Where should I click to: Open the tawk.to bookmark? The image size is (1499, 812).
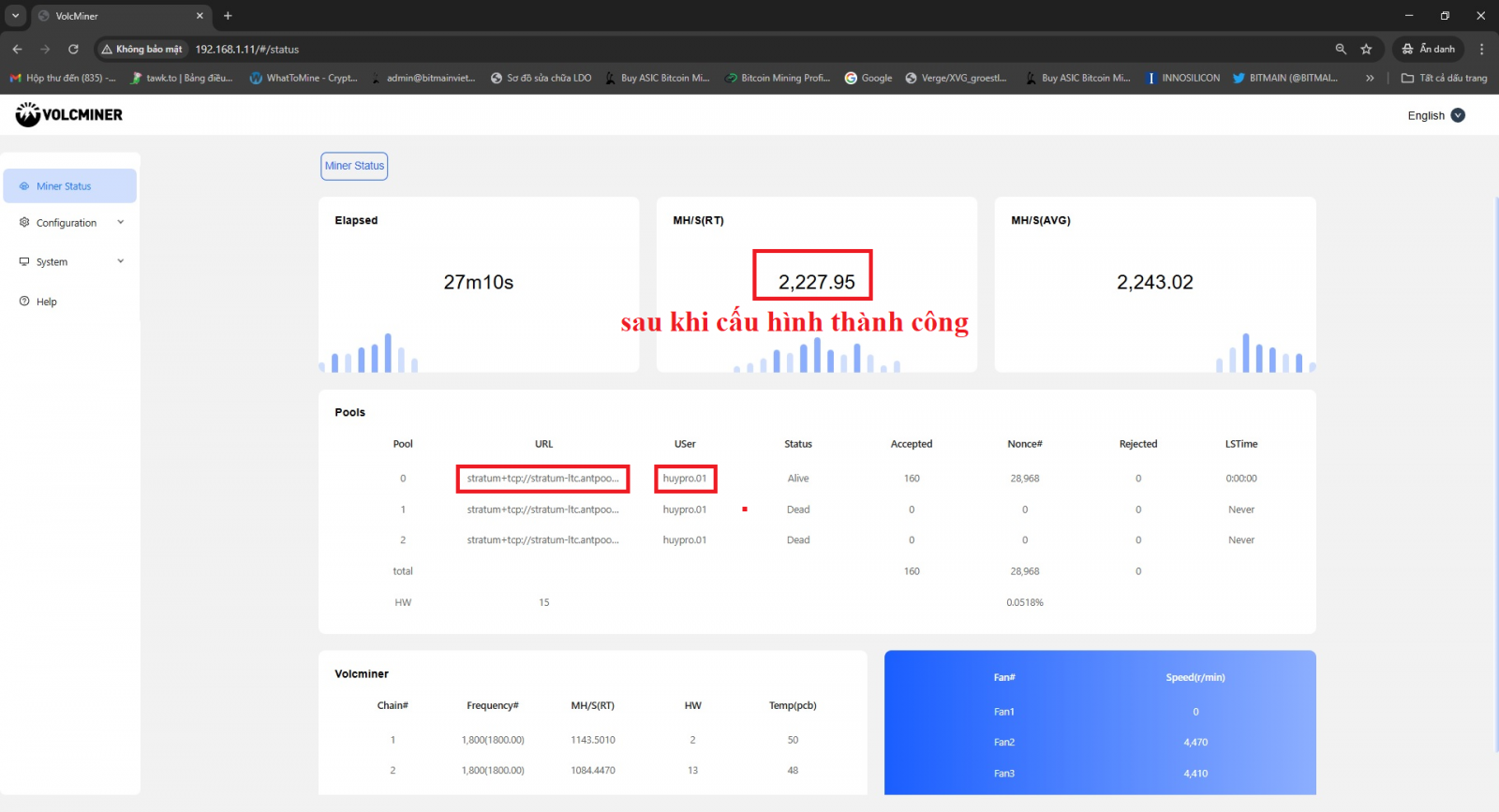coord(182,78)
